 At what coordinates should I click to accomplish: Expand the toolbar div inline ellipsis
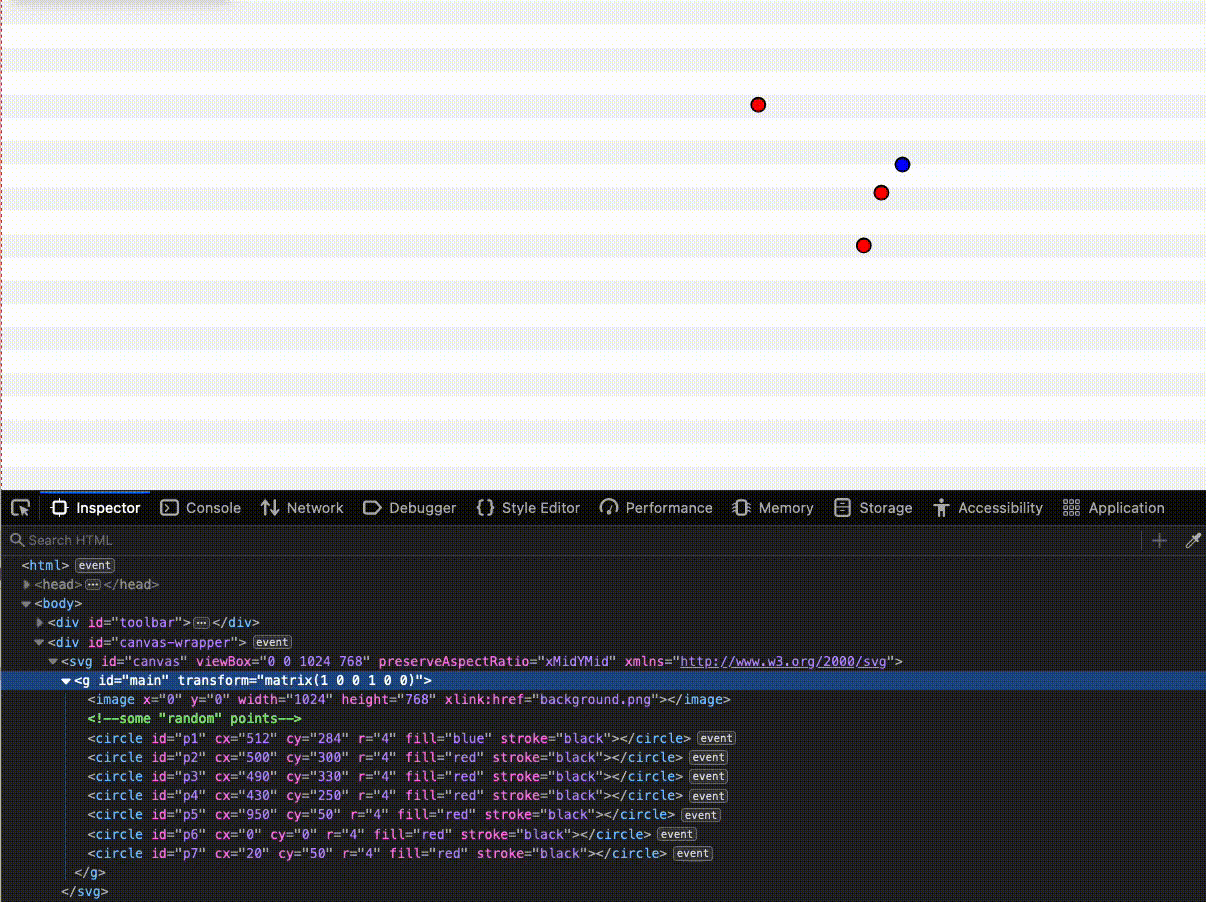[x=202, y=622]
